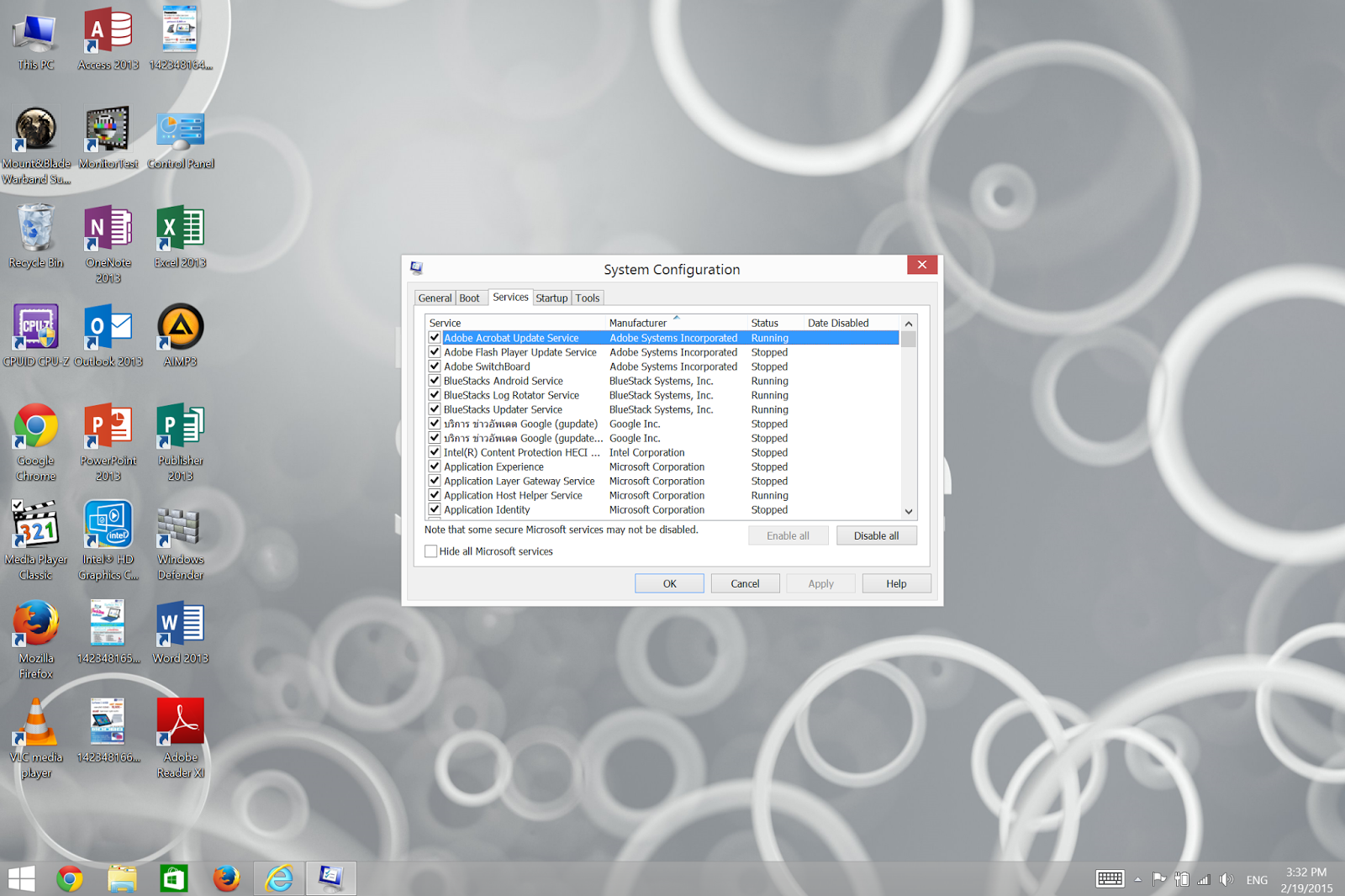Click the services list scroll-up arrow
1345x896 pixels.
pyautogui.click(x=909, y=324)
